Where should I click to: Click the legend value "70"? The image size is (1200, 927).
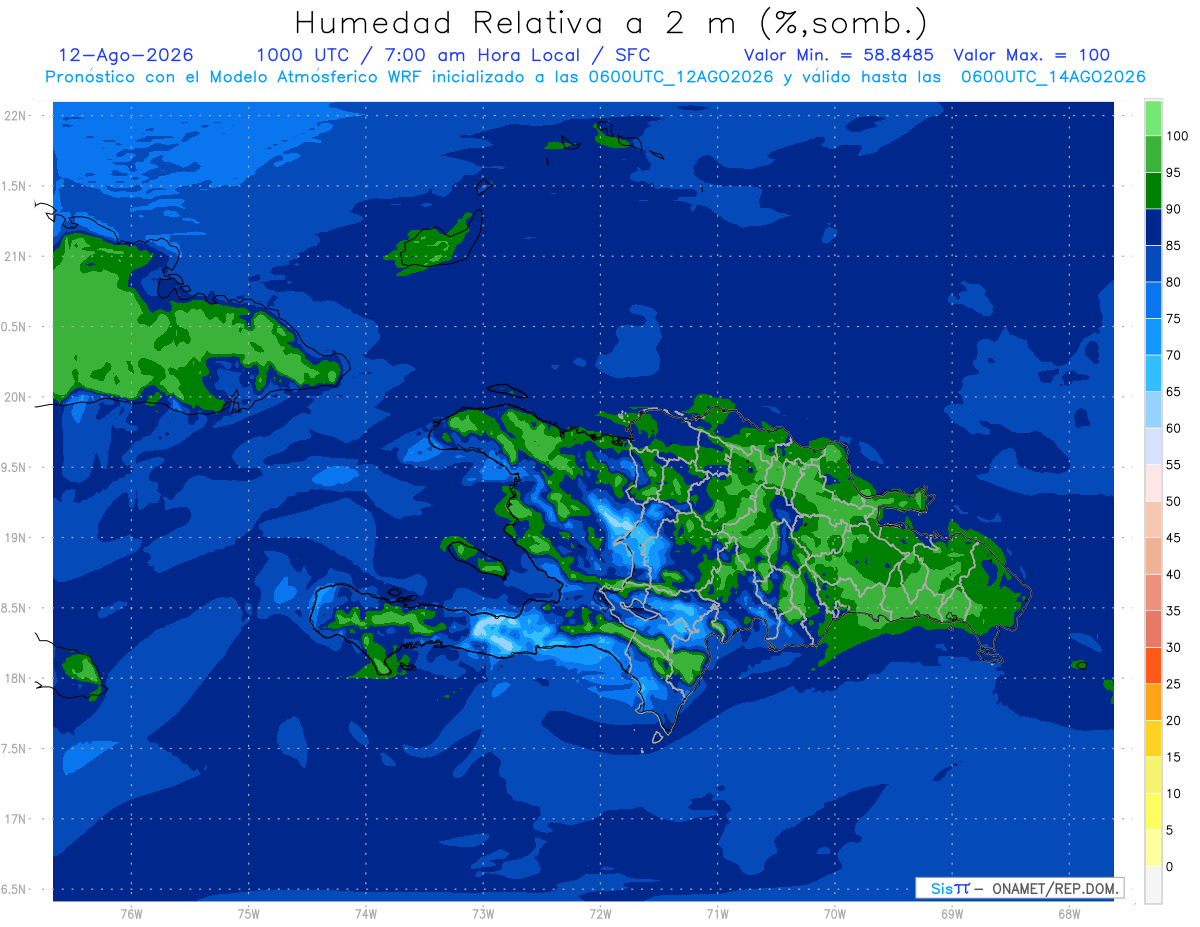(x=1173, y=355)
